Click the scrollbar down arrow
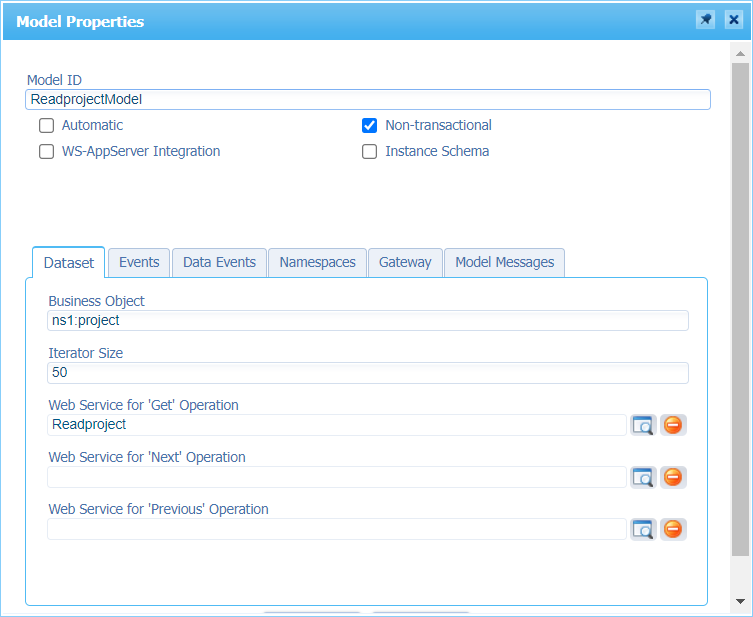This screenshot has width=753, height=617. [x=740, y=601]
